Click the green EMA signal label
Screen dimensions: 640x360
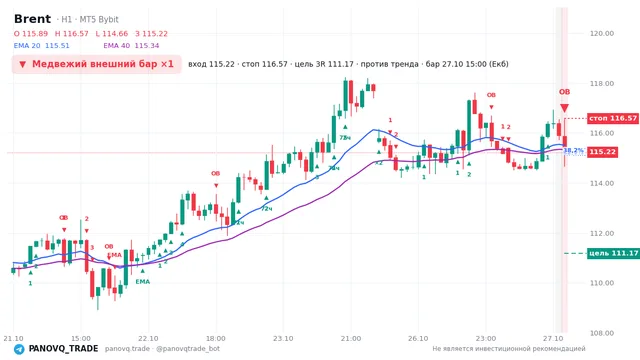(142, 282)
